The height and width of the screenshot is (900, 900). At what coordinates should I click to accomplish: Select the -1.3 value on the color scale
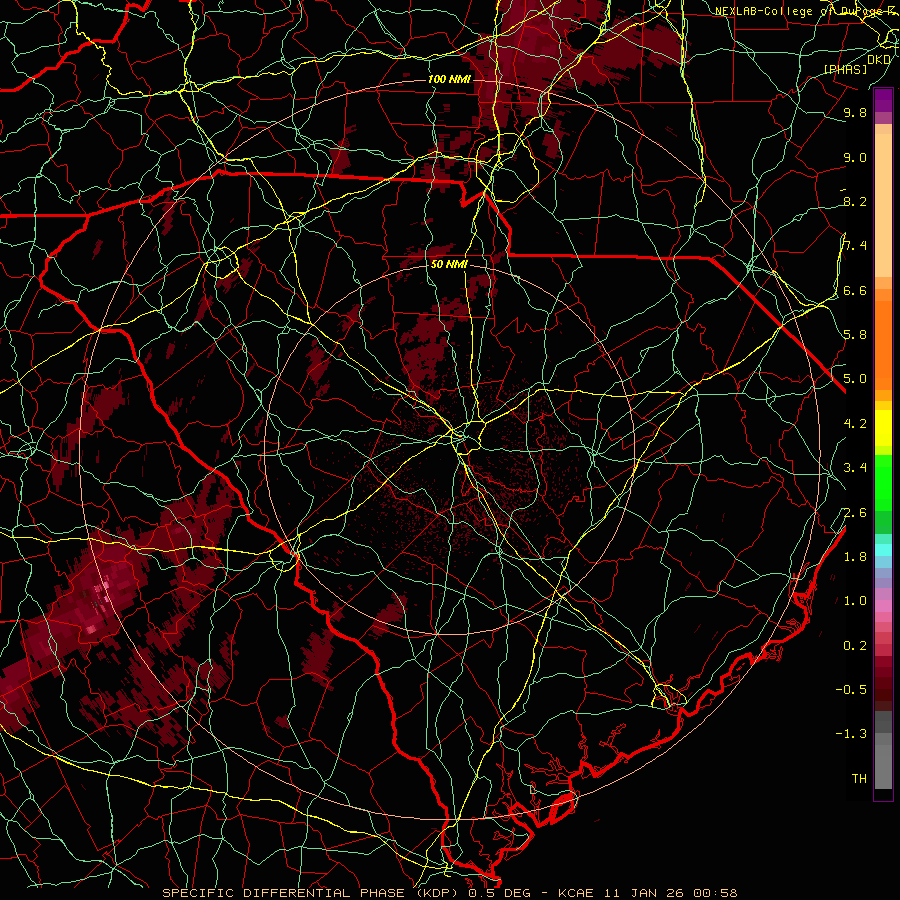point(851,734)
